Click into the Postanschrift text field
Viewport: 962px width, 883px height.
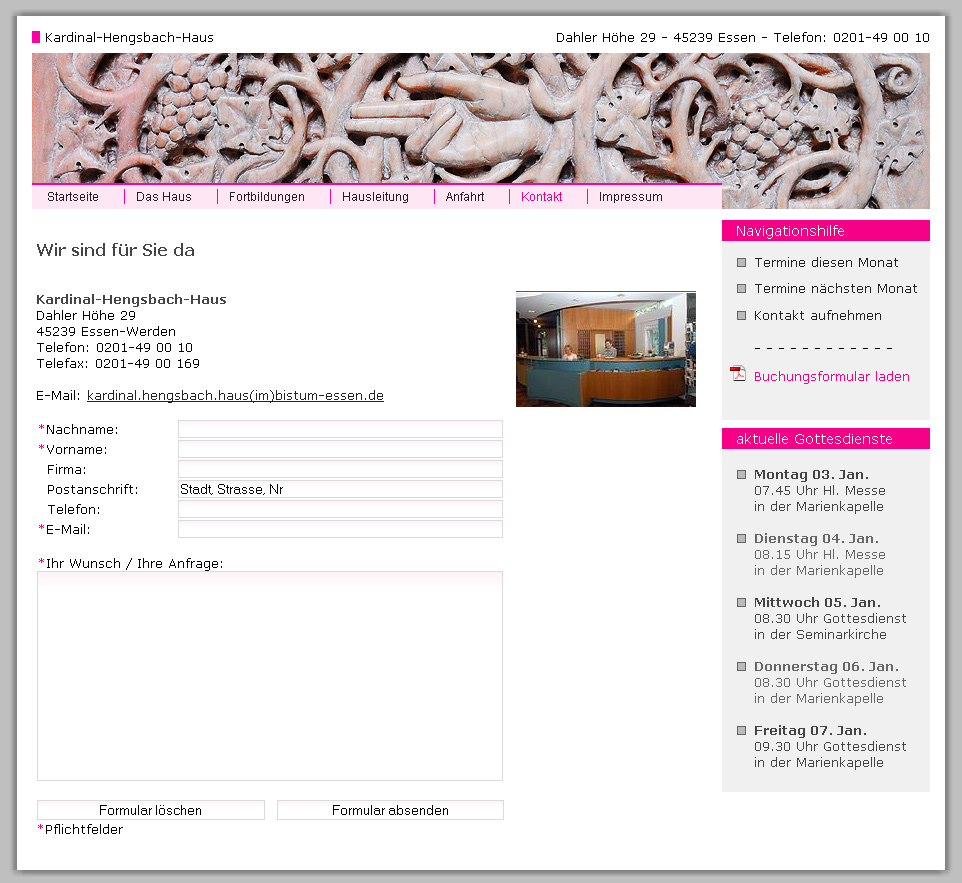tap(340, 489)
